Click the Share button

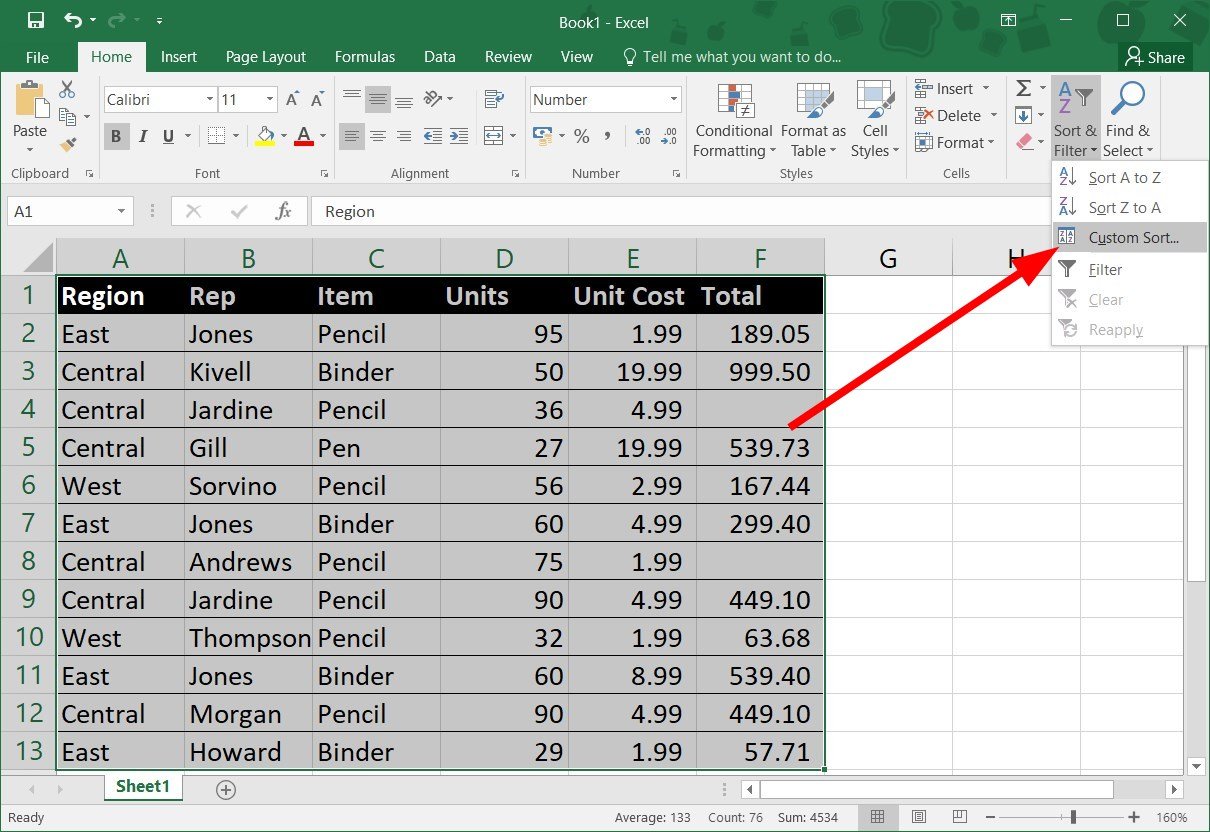pyautogui.click(x=1154, y=57)
